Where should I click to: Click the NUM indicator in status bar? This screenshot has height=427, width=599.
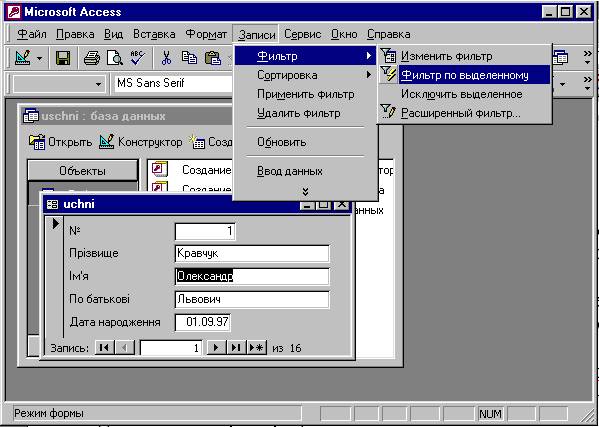pos(491,414)
